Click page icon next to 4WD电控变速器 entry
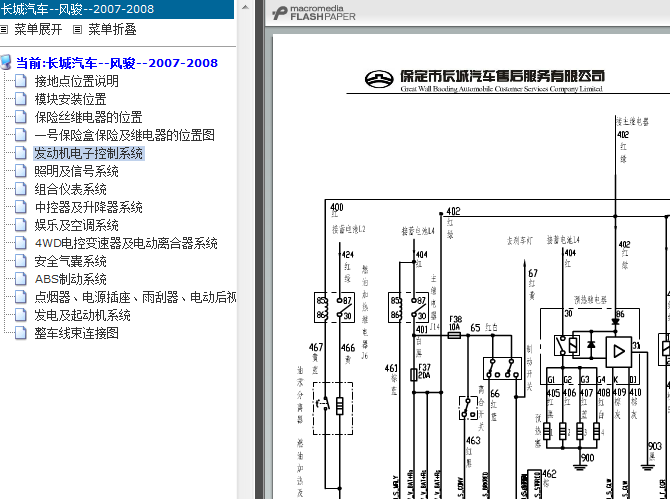Viewport: 670px width, 499px height. (21, 242)
